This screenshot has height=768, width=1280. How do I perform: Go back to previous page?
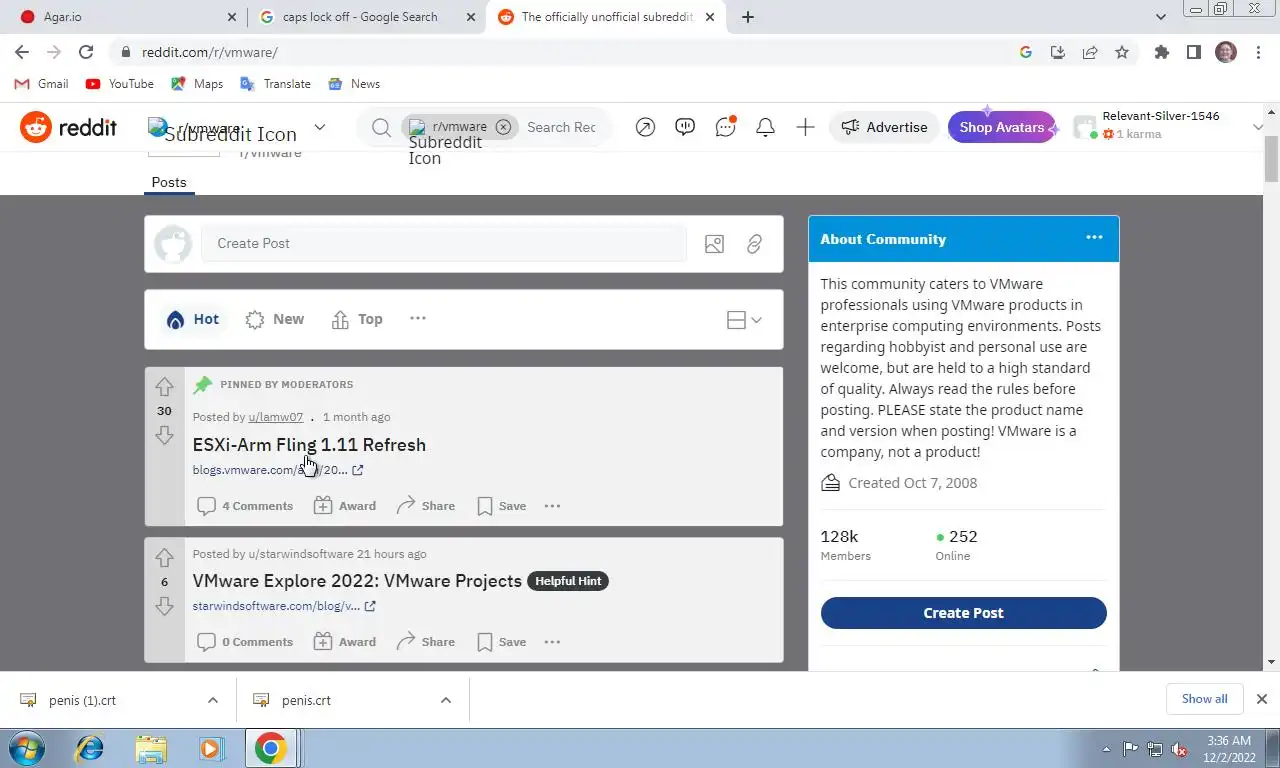click(x=22, y=52)
